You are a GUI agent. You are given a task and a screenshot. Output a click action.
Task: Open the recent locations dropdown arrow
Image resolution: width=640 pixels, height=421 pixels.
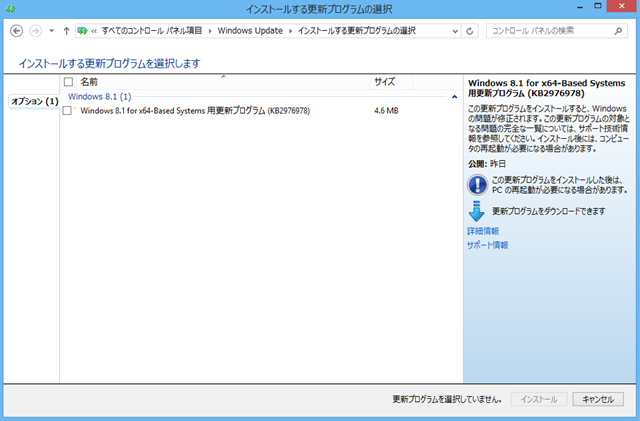click(51, 31)
